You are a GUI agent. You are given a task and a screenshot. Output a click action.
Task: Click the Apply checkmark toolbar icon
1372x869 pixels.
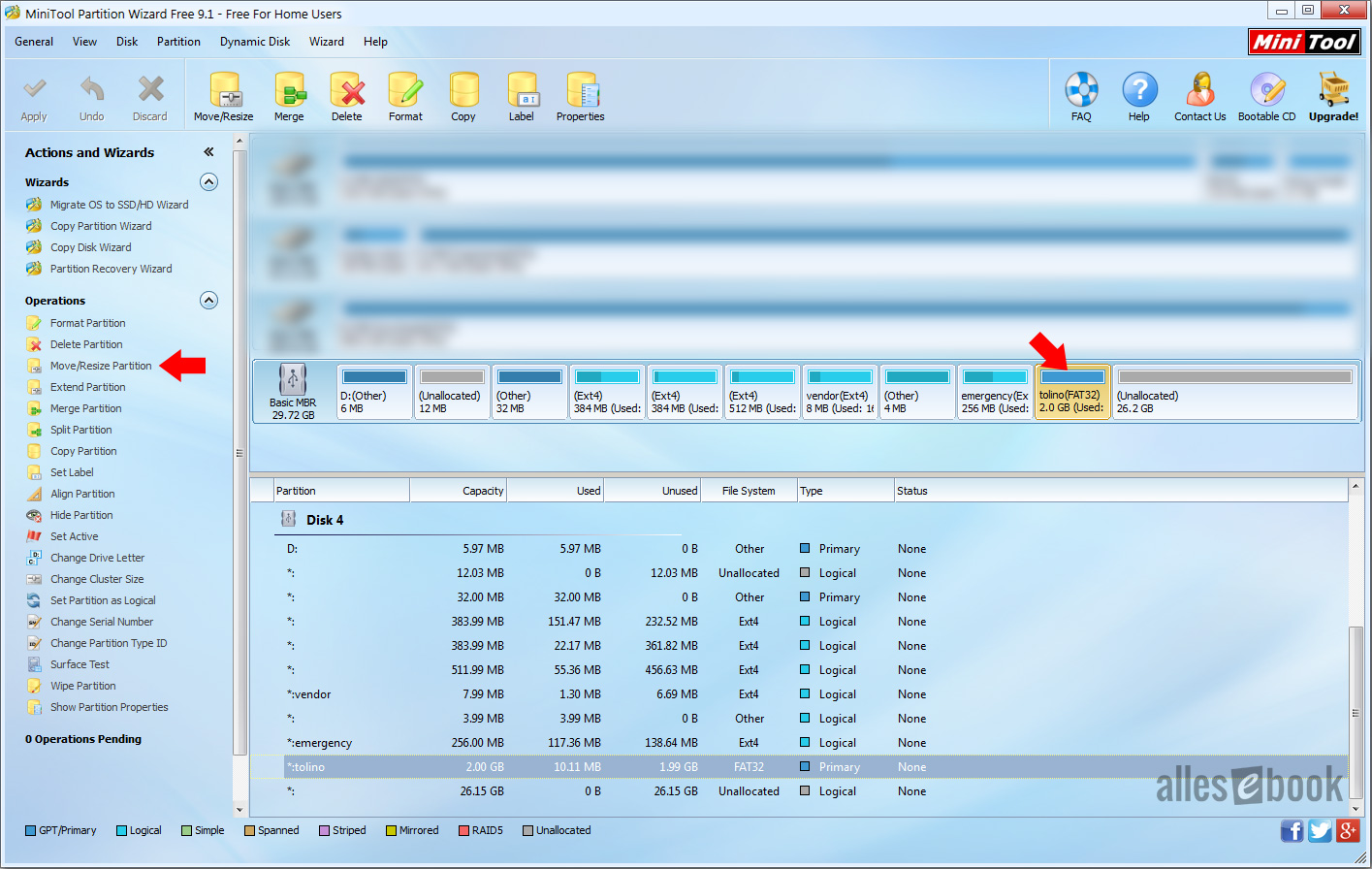pos(34,89)
